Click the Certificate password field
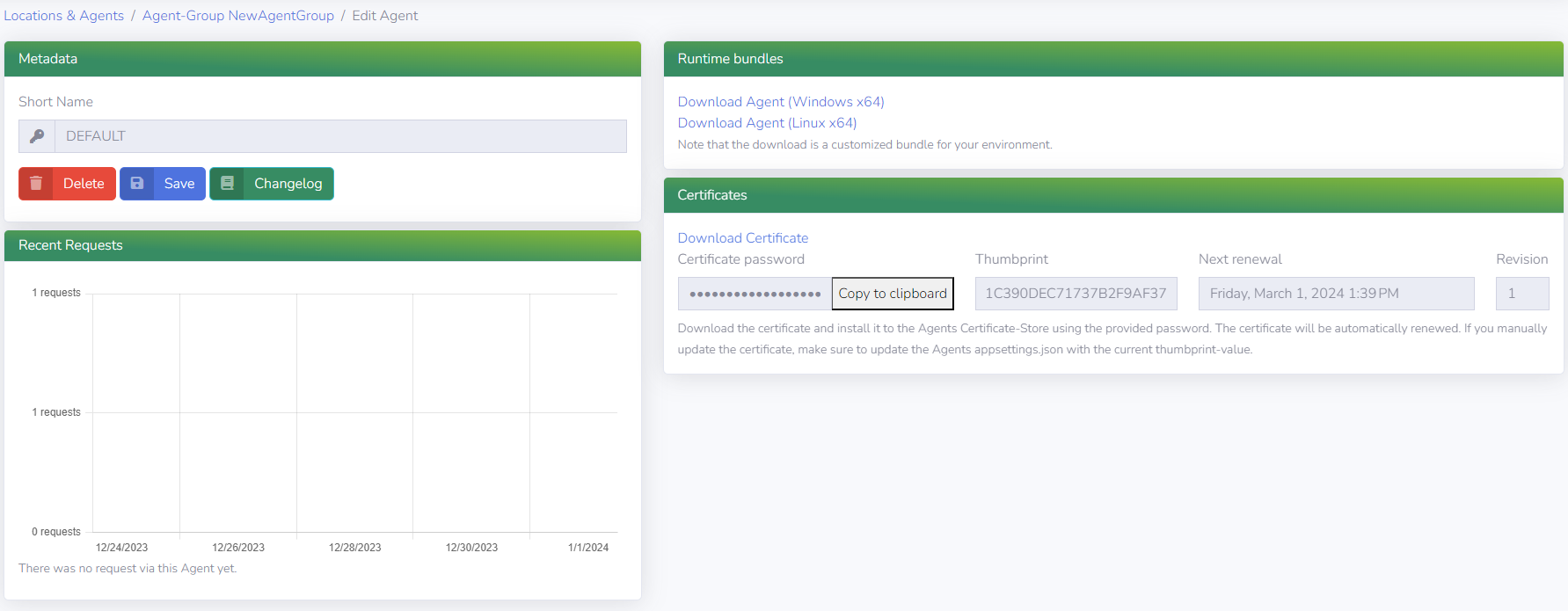This screenshot has width=1568, height=611. (754, 294)
